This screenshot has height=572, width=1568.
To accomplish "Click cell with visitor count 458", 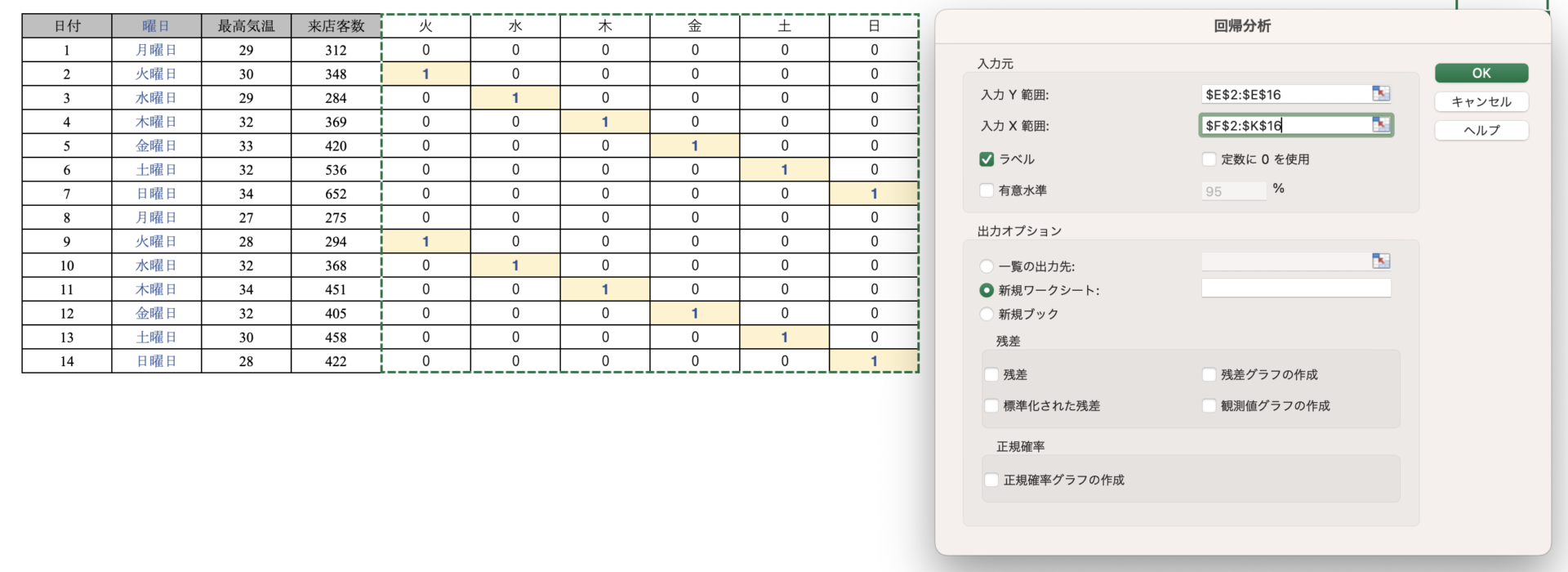I will tap(336, 337).
